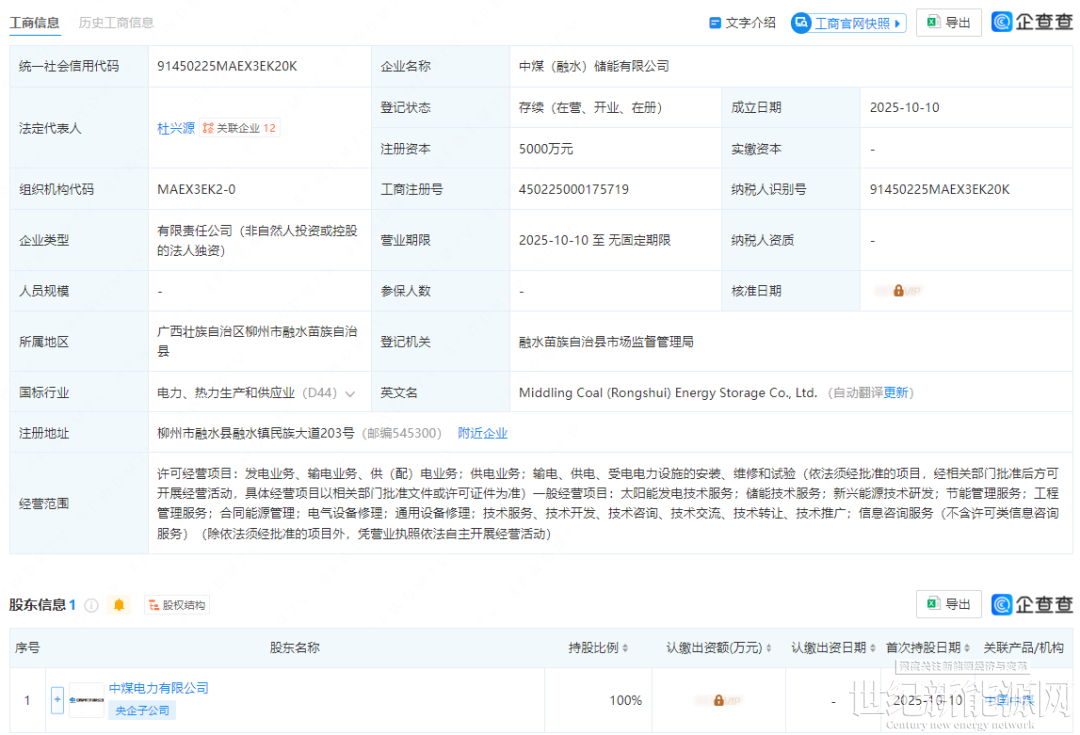Open the 工商官网快照 snapshot button

848,23
